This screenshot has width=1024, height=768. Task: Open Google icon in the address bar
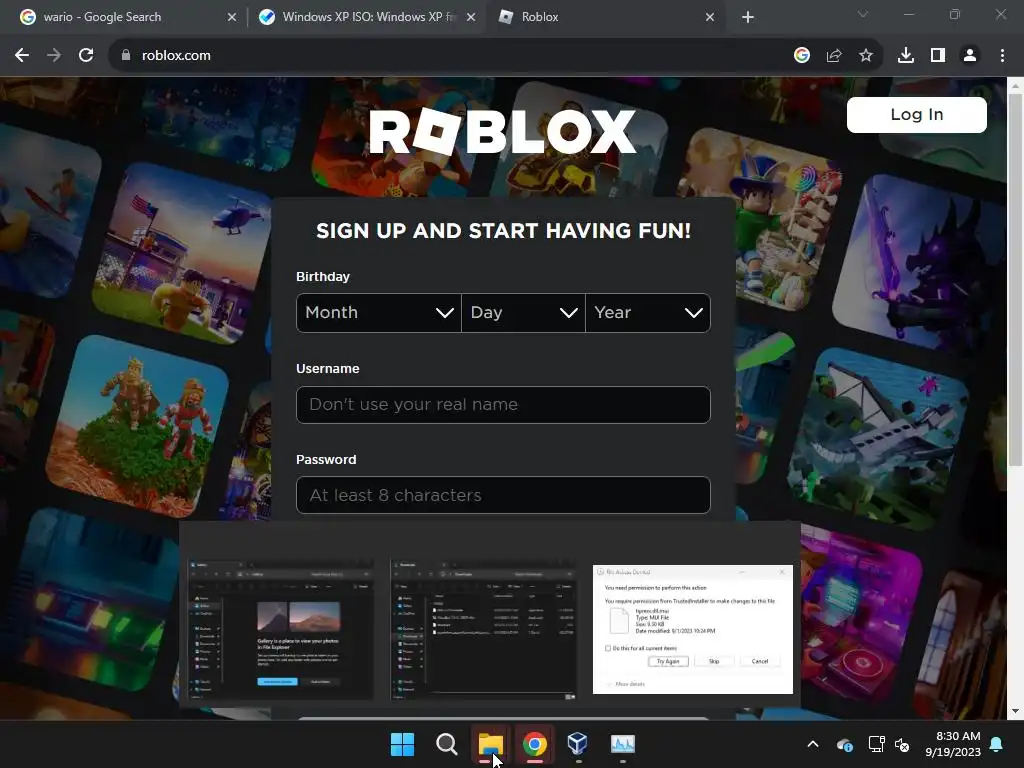[x=802, y=56]
